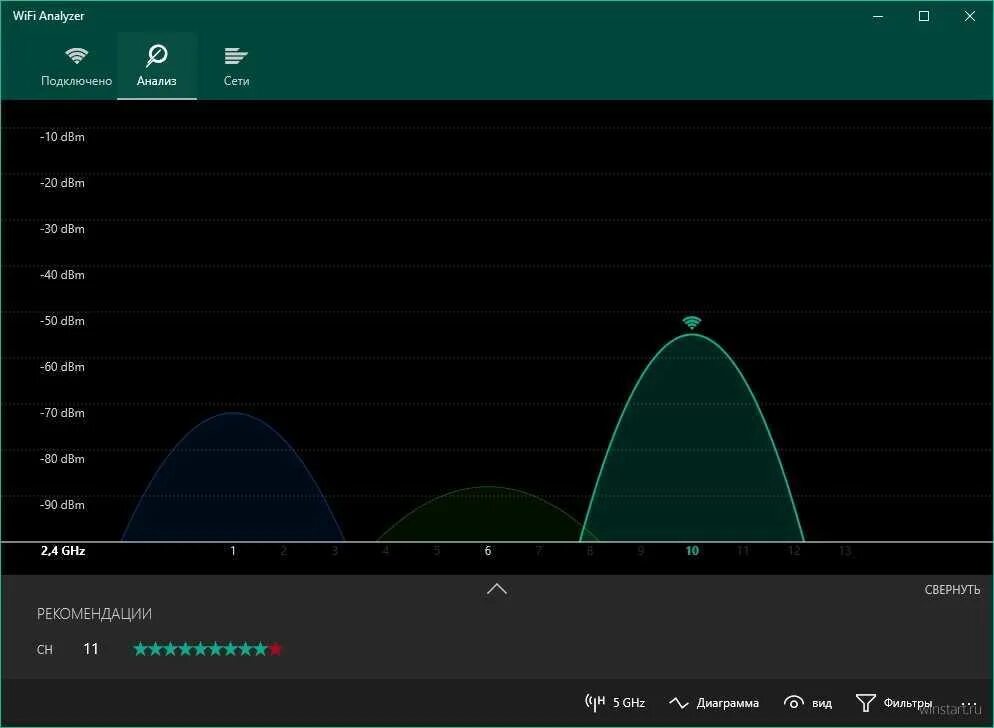Click the Wi-Fi icon above channel 10 peak

pyautogui.click(x=692, y=323)
